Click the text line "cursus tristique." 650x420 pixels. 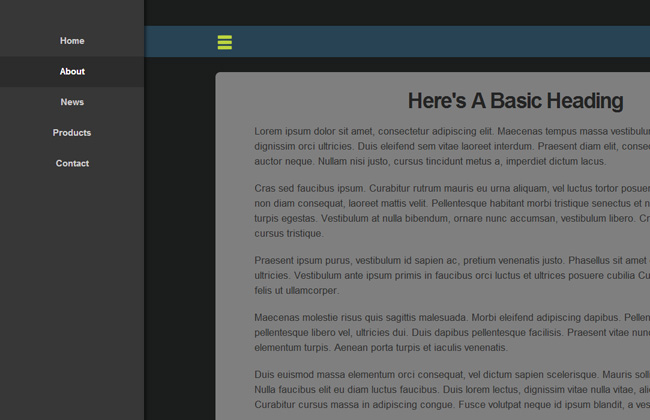(289, 233)
